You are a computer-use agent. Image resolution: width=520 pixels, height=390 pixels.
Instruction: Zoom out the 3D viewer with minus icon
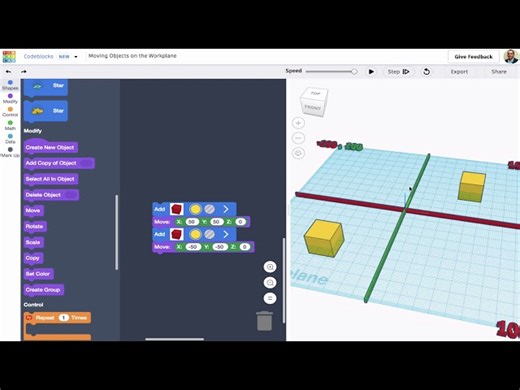[298, 138]
